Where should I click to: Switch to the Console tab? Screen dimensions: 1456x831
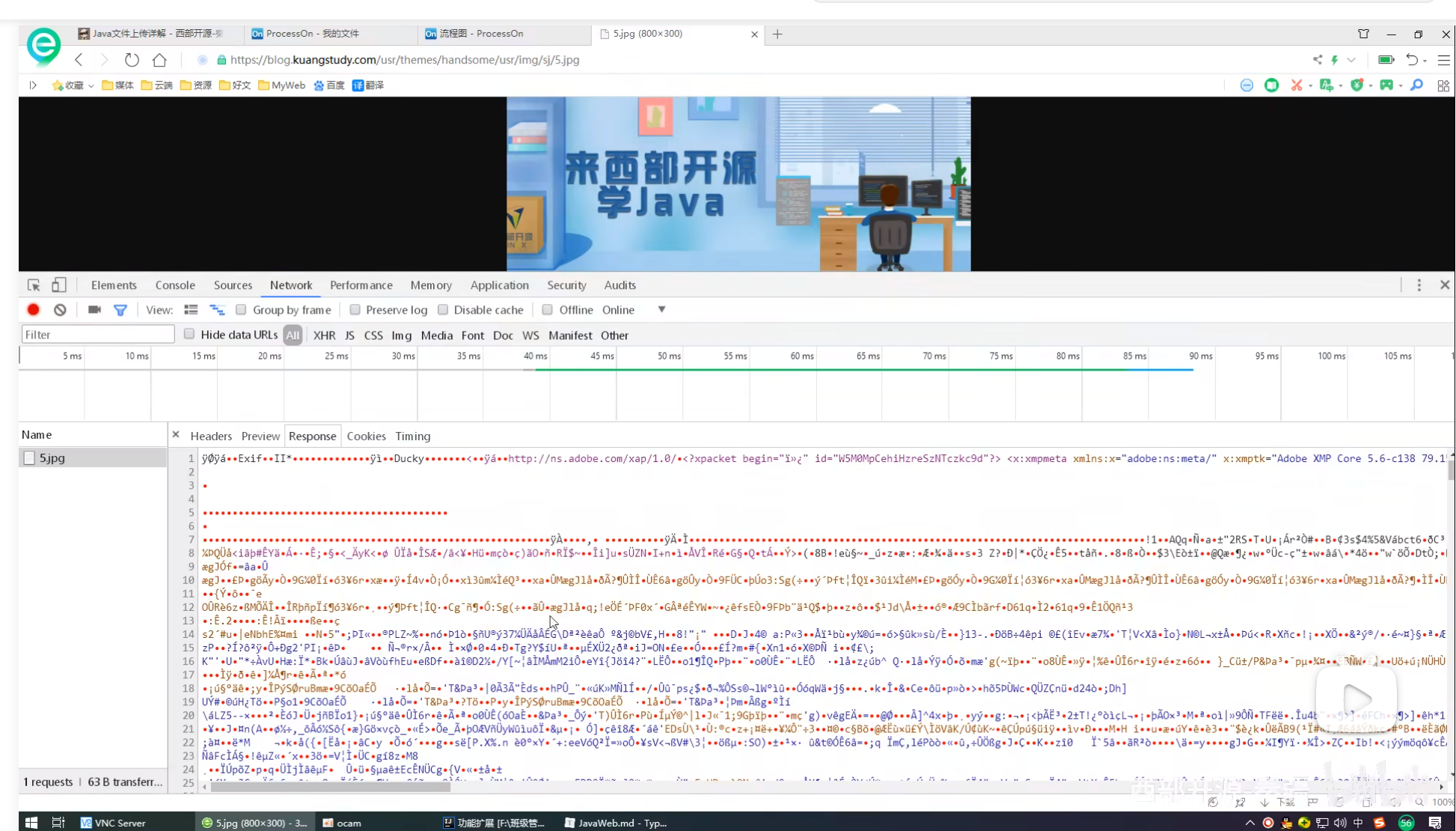tap(175, 285)
